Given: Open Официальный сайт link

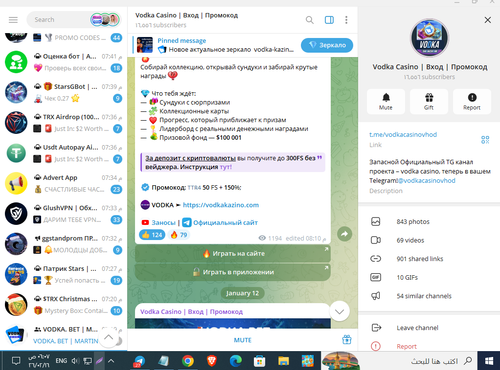Looking at the screenshot, I should 225,223.
